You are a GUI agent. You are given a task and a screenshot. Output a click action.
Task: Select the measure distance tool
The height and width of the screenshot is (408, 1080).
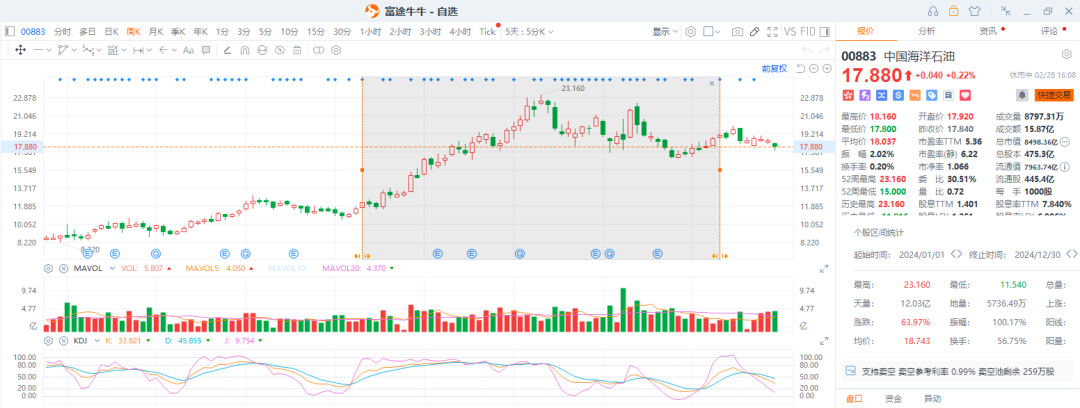tap(138, 50)
